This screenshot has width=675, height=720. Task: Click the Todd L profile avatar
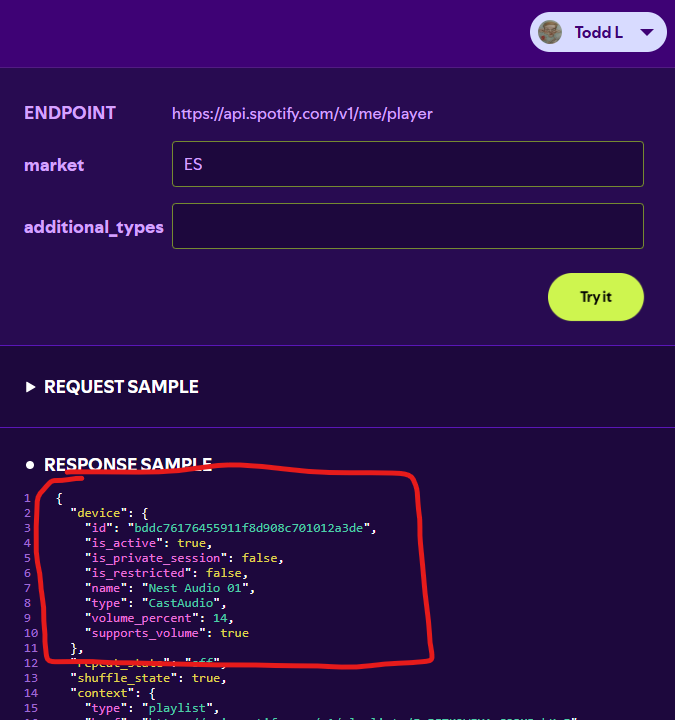[550, 32]
